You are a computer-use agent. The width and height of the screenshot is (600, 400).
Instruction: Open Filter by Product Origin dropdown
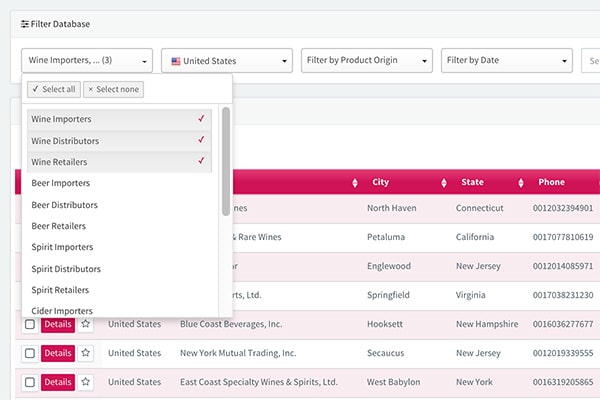(x=367, y=60)
